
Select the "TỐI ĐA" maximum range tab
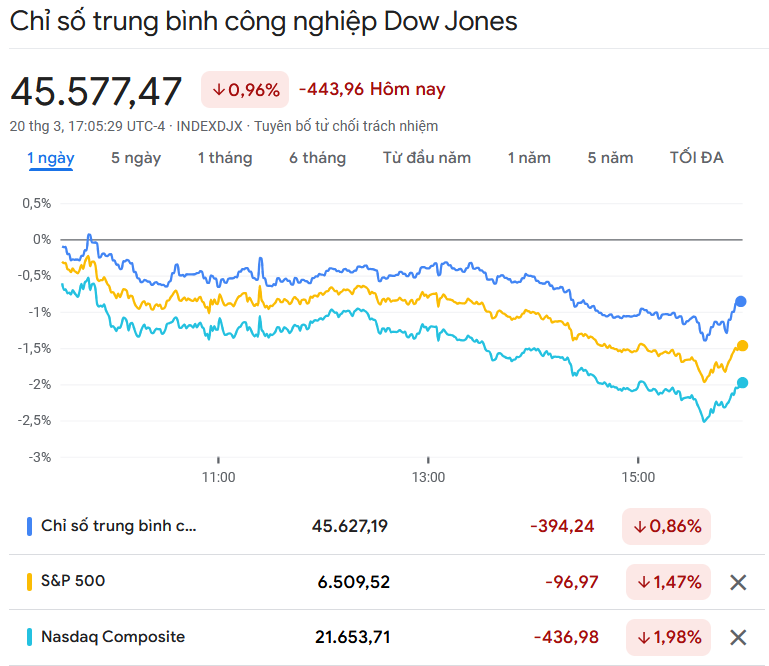[696, 158]
